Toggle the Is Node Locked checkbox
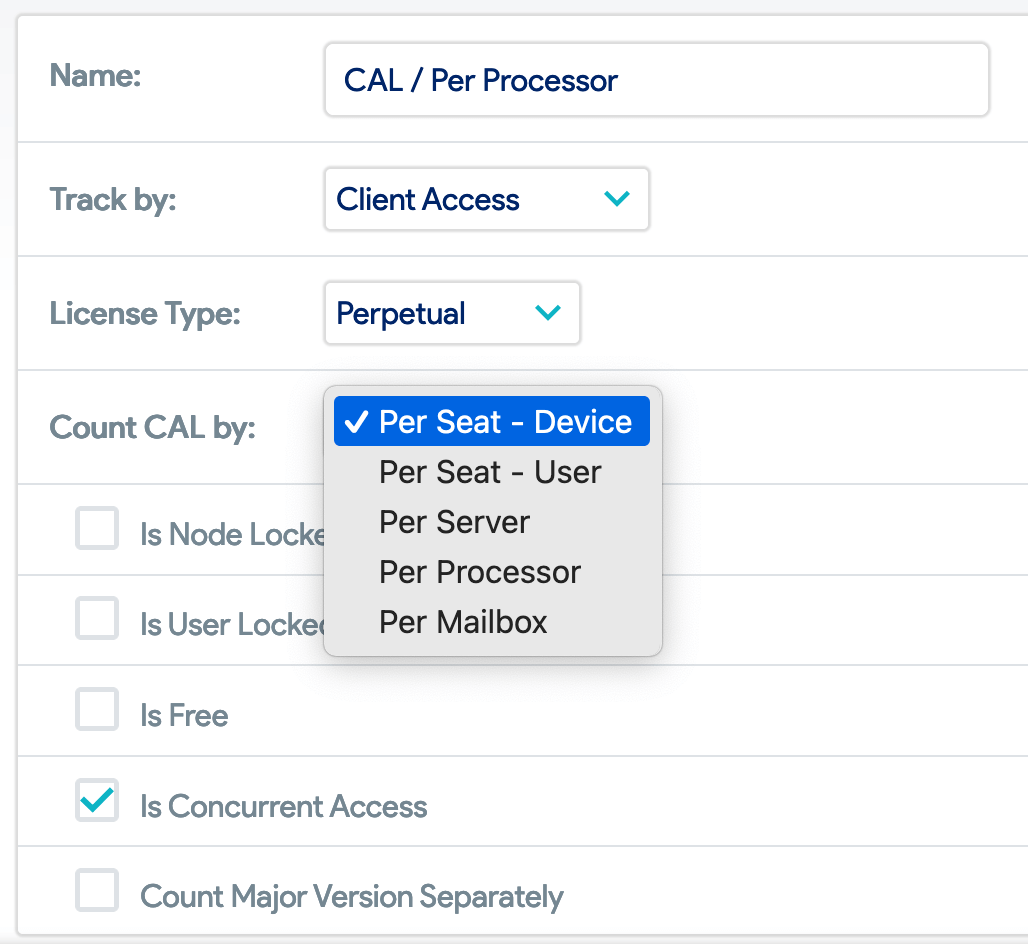This screenshot has width=1028, height=944. 97,528
